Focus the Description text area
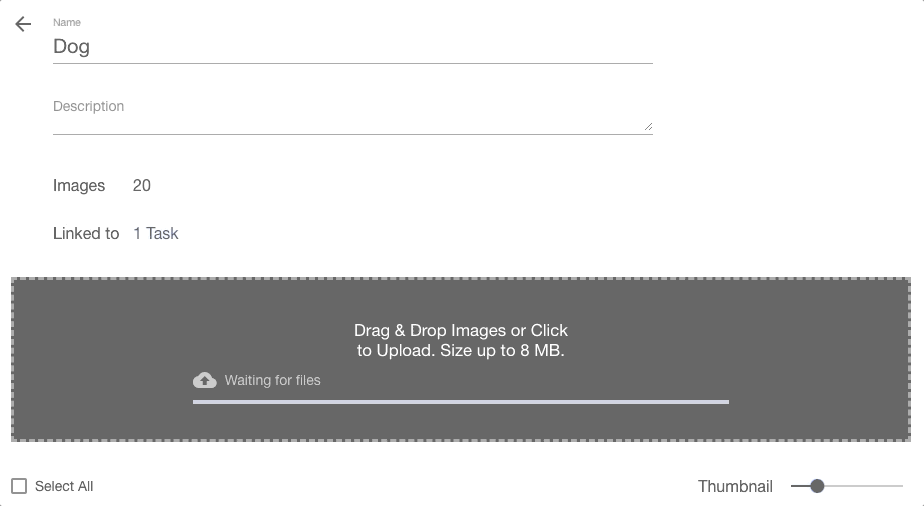Image resolution: width=924 pixels, height=506 pixels. pos(352,115)
